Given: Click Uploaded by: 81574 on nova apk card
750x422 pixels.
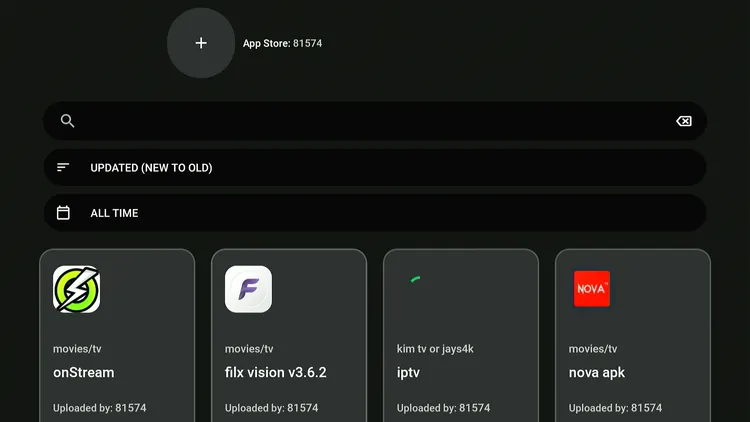Looking at the screenshot, I should (x=615, y=408).
